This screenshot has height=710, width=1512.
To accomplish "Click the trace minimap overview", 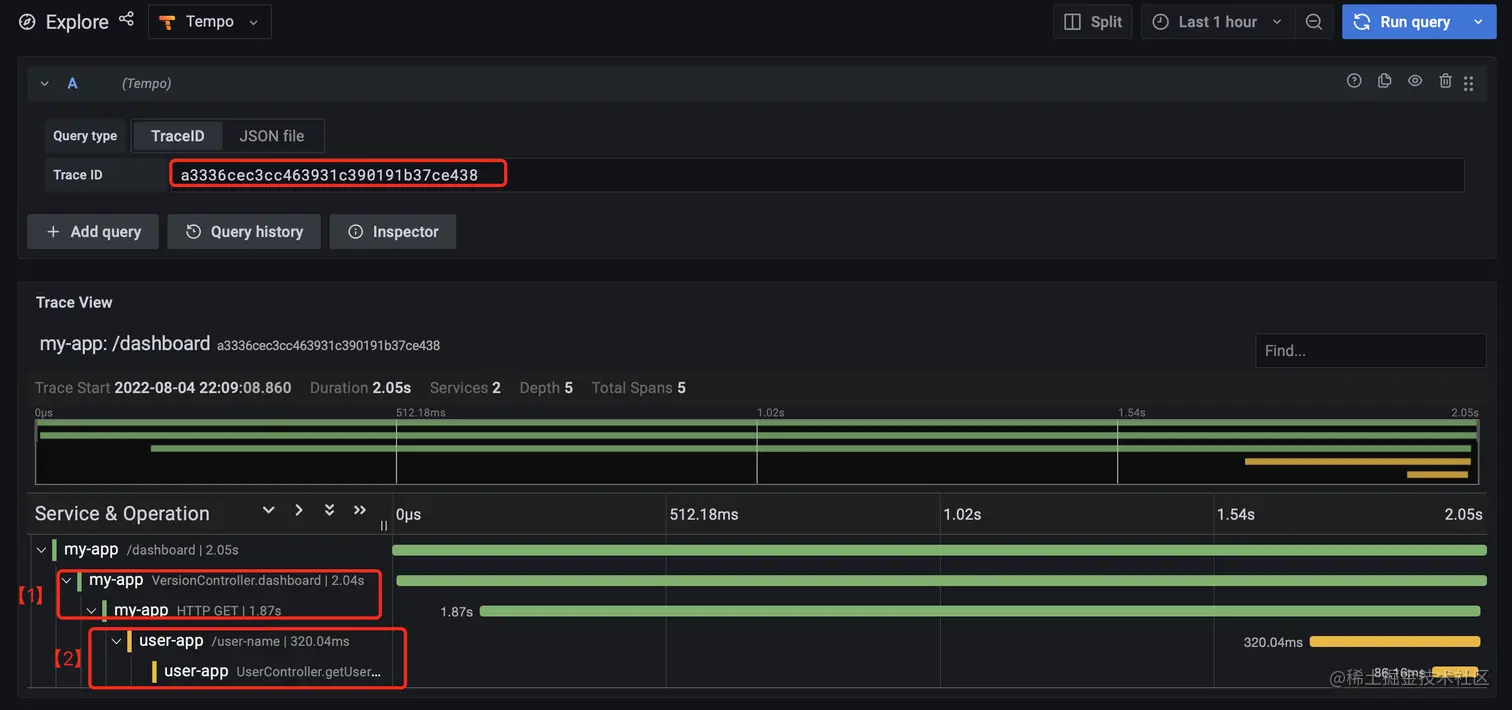I will click(x=755, y=452).
